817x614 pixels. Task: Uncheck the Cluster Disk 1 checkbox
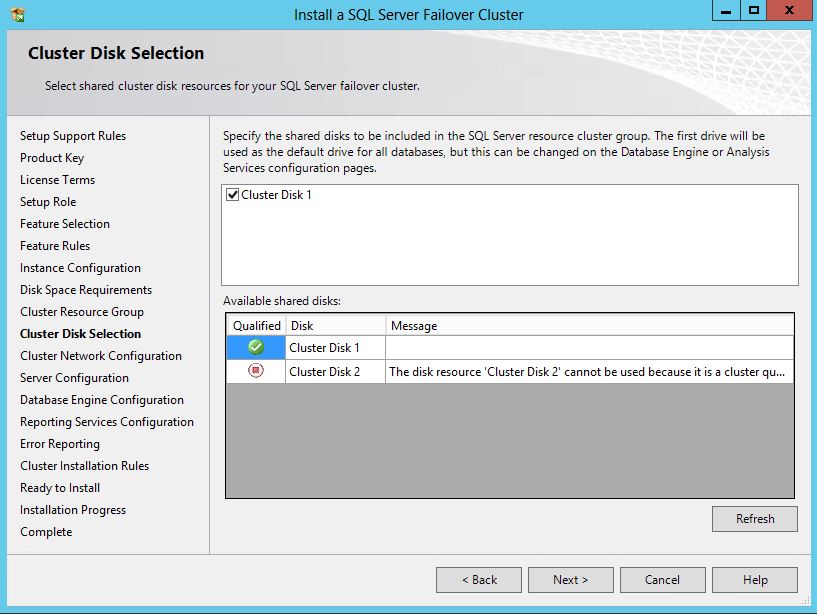(x=232, y=195)
